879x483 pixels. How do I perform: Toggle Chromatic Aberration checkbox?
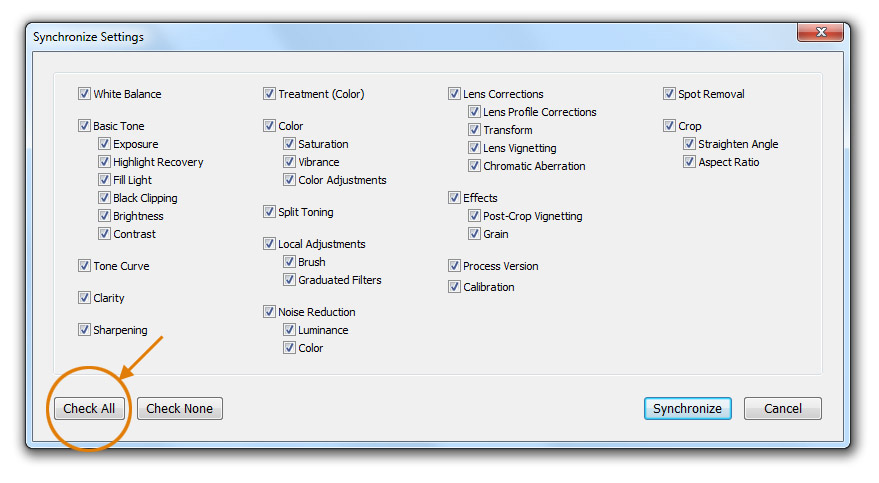coord(474,166)
